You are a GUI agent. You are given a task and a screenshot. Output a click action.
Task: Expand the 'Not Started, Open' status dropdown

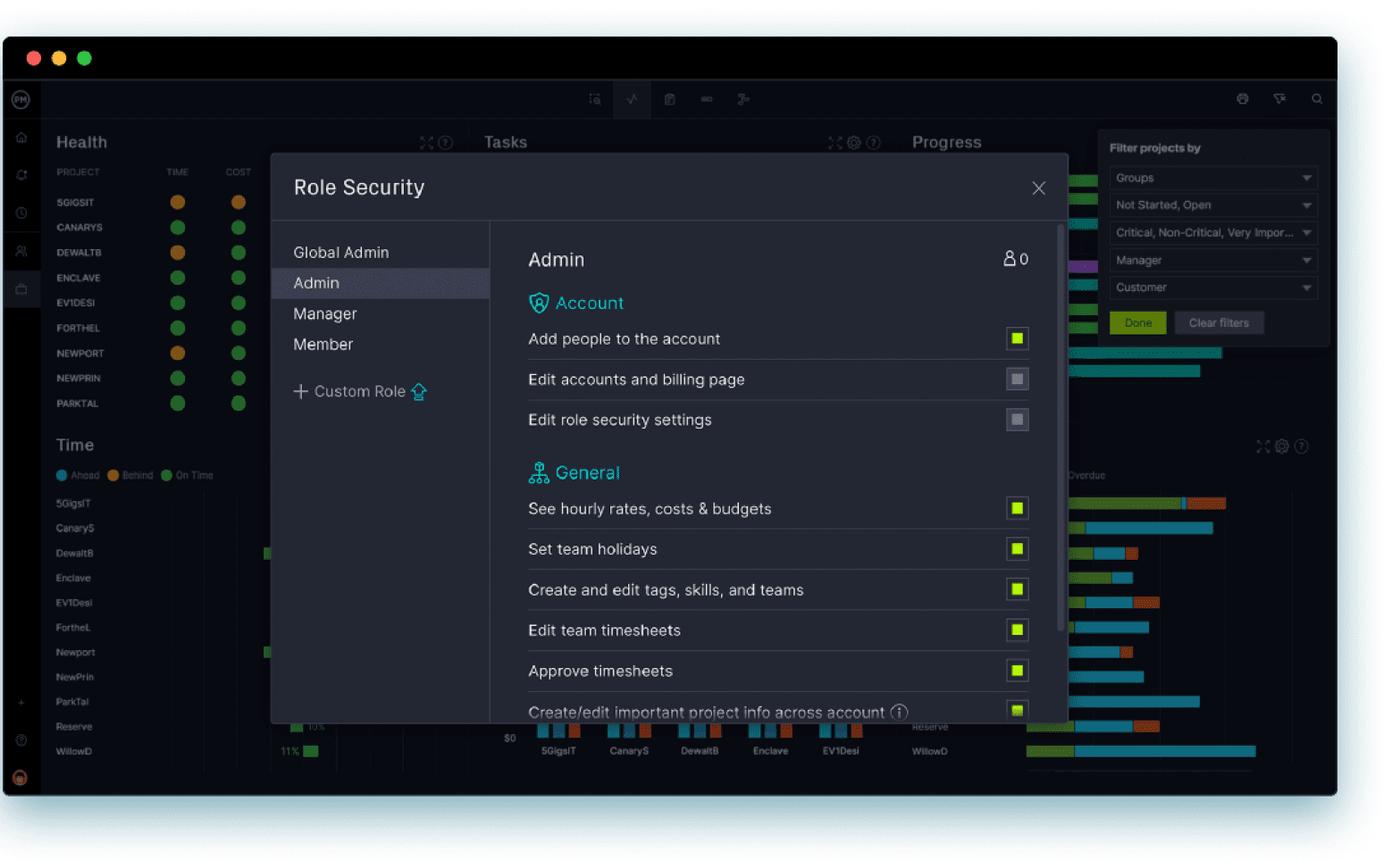(1212, 204)
